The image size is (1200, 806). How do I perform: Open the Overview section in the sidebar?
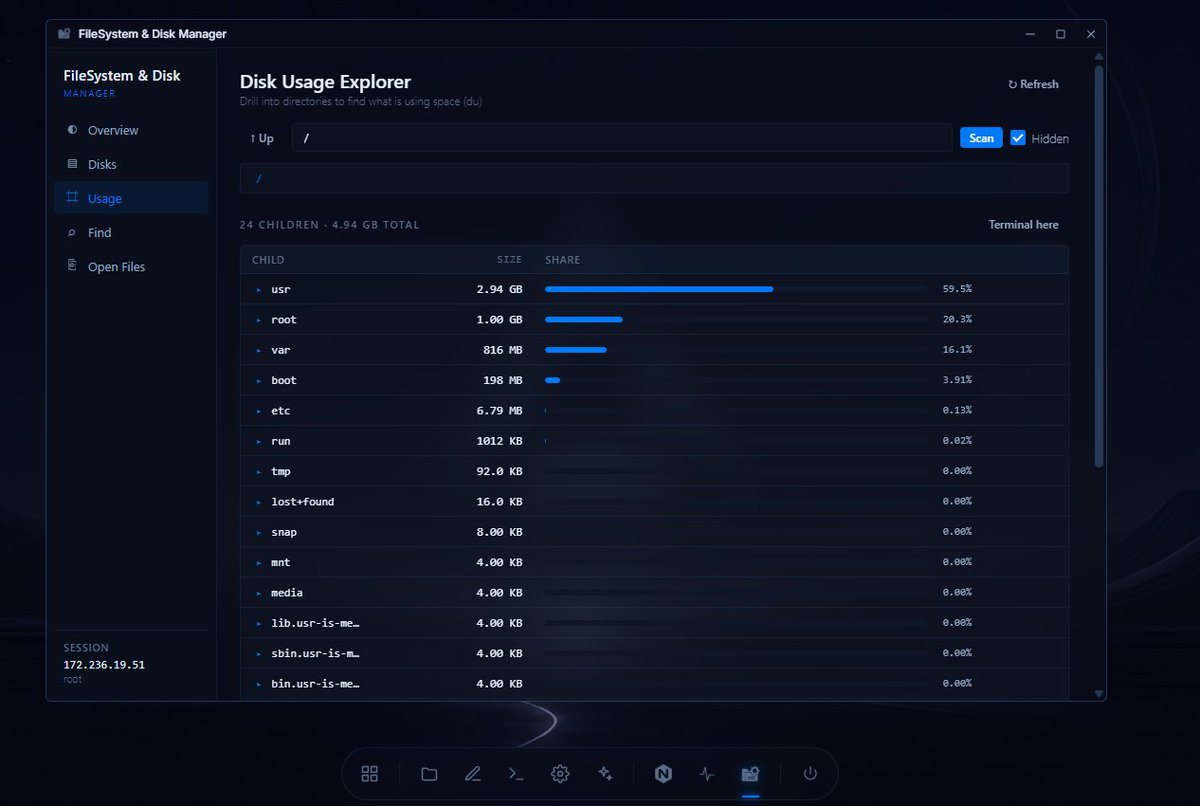point(131,130)
